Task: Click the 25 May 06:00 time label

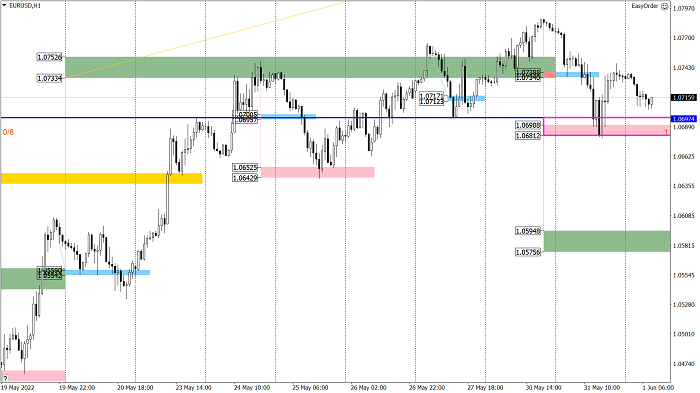Action: click(310, 388)
